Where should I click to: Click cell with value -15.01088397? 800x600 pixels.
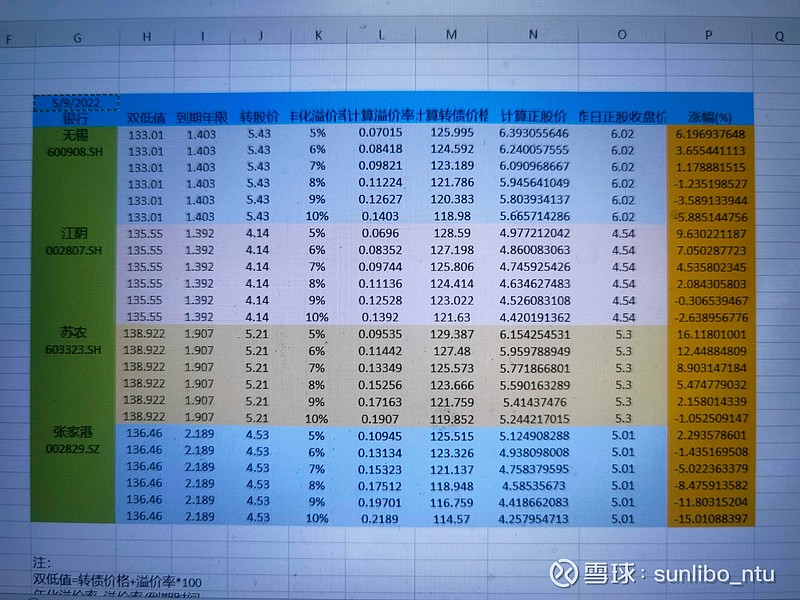tap(711, 519)
